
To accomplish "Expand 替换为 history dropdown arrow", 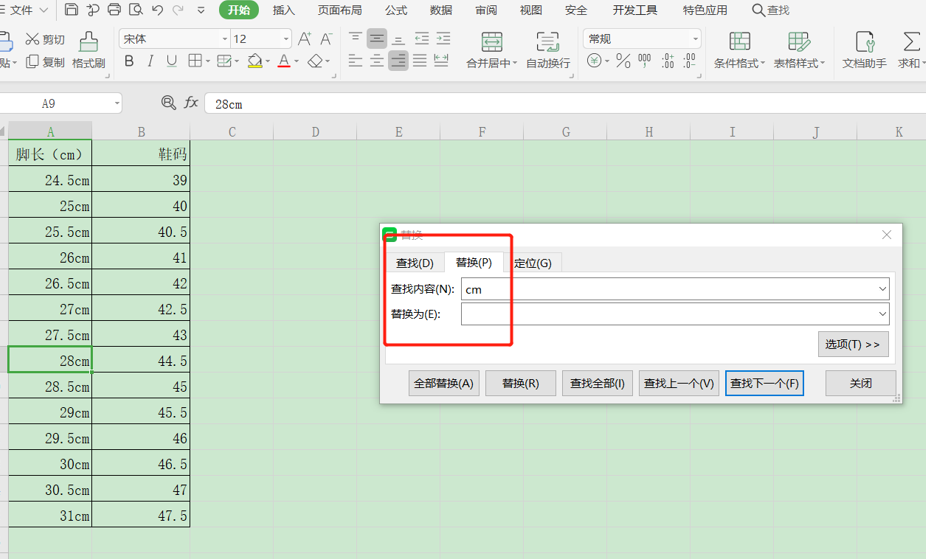I will click(x=882, y=313).
